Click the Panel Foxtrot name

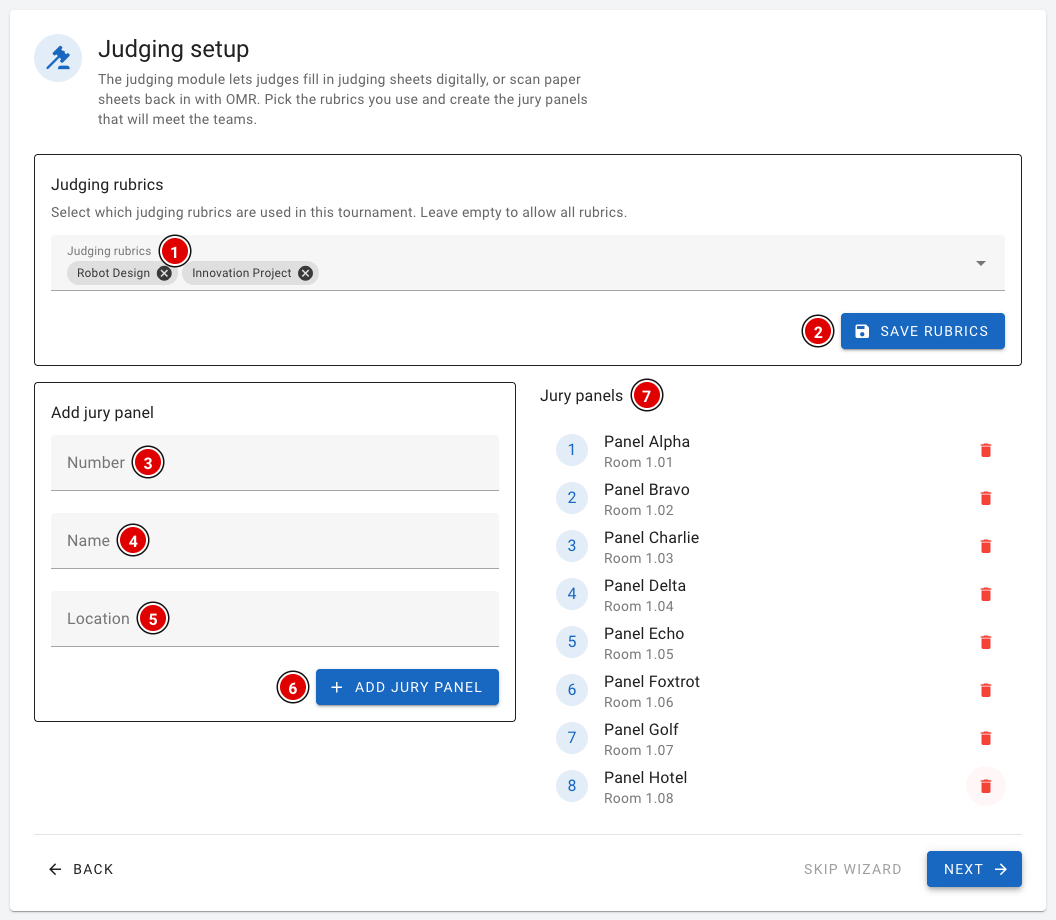(x=652, y=682)
